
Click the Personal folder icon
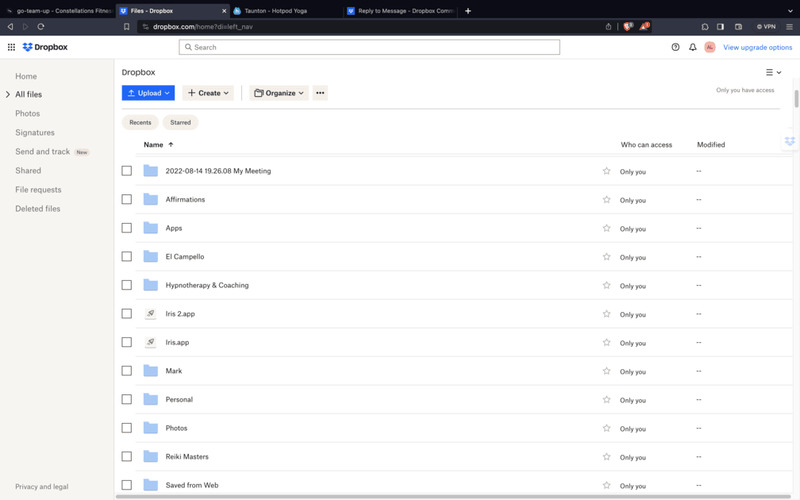150,399
